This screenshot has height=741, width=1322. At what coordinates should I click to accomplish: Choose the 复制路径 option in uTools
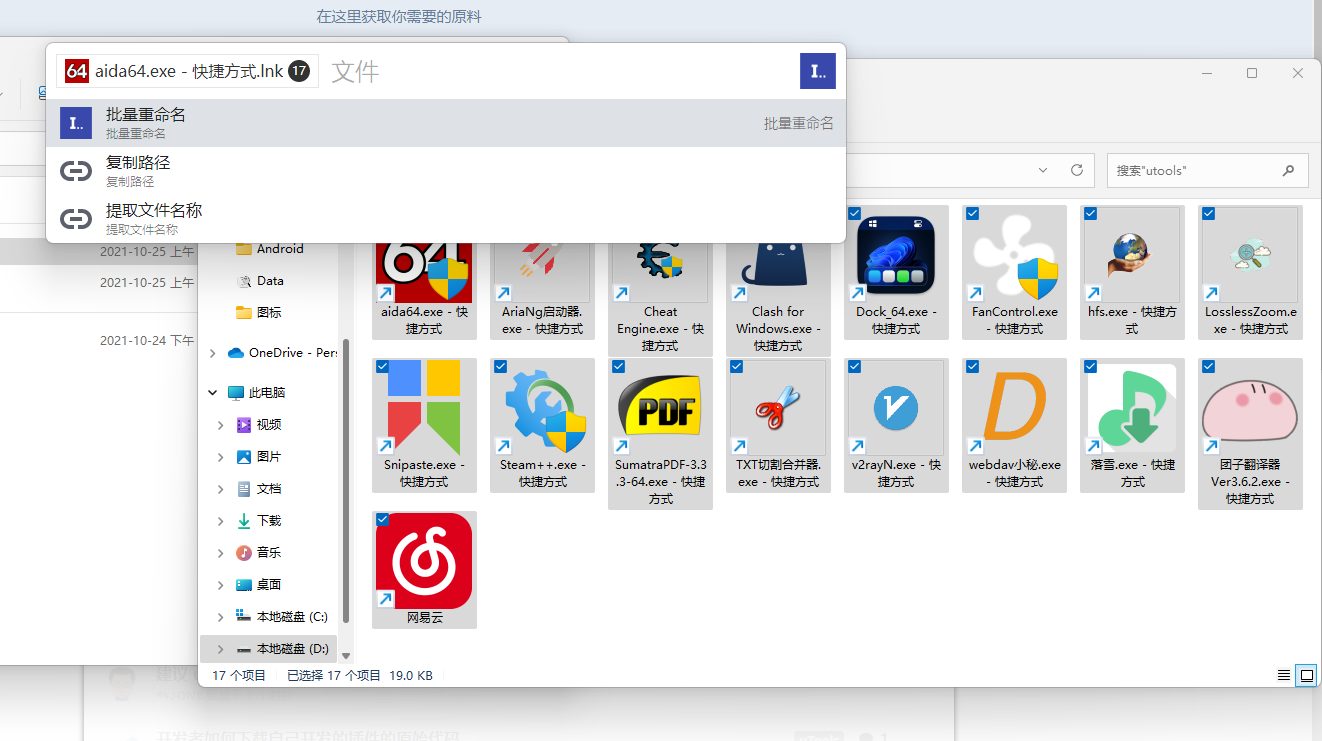coord(446,171)
